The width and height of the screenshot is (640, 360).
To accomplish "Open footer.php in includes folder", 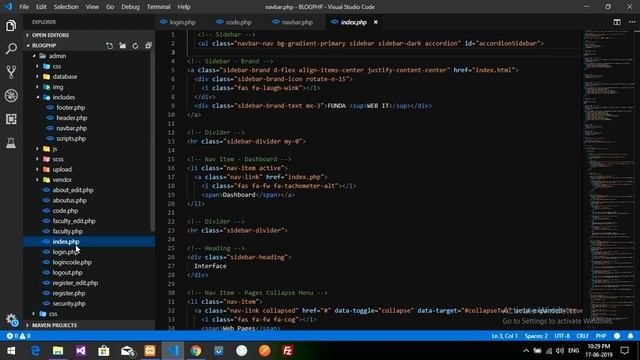I will pyautogui.click(x=71, y=107).
